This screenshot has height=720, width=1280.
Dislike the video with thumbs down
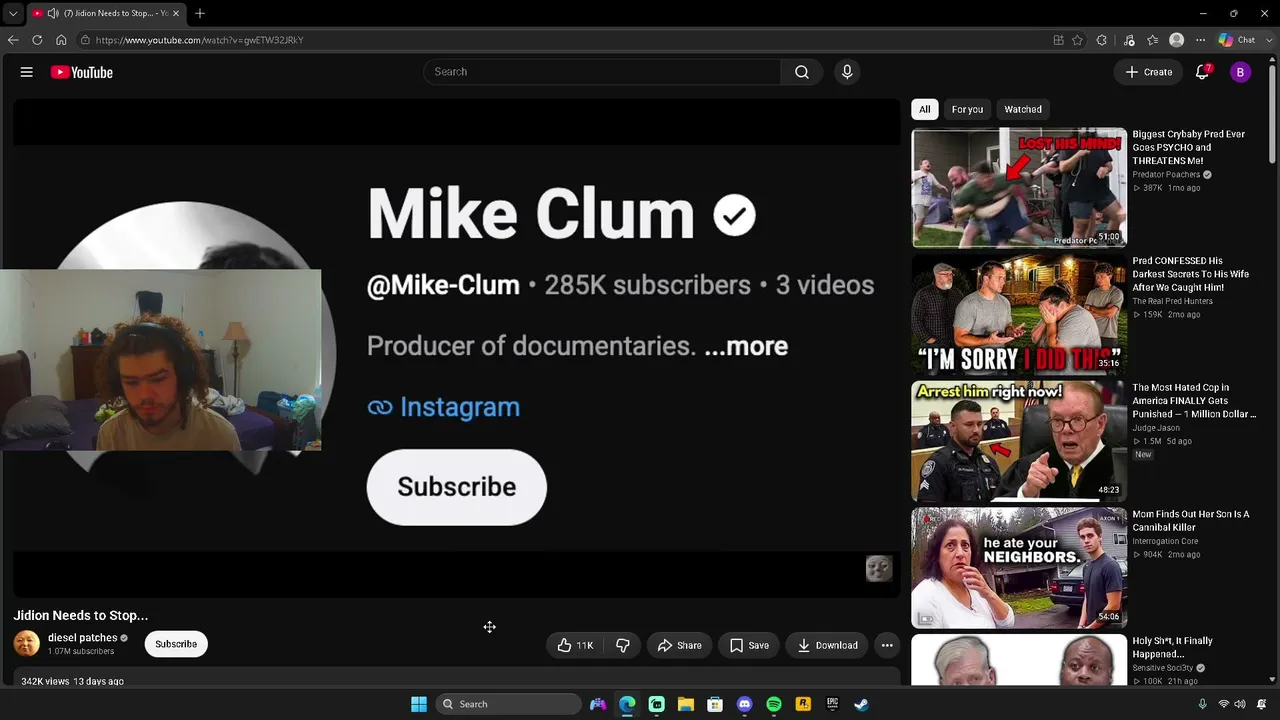[x=623, y=645]
